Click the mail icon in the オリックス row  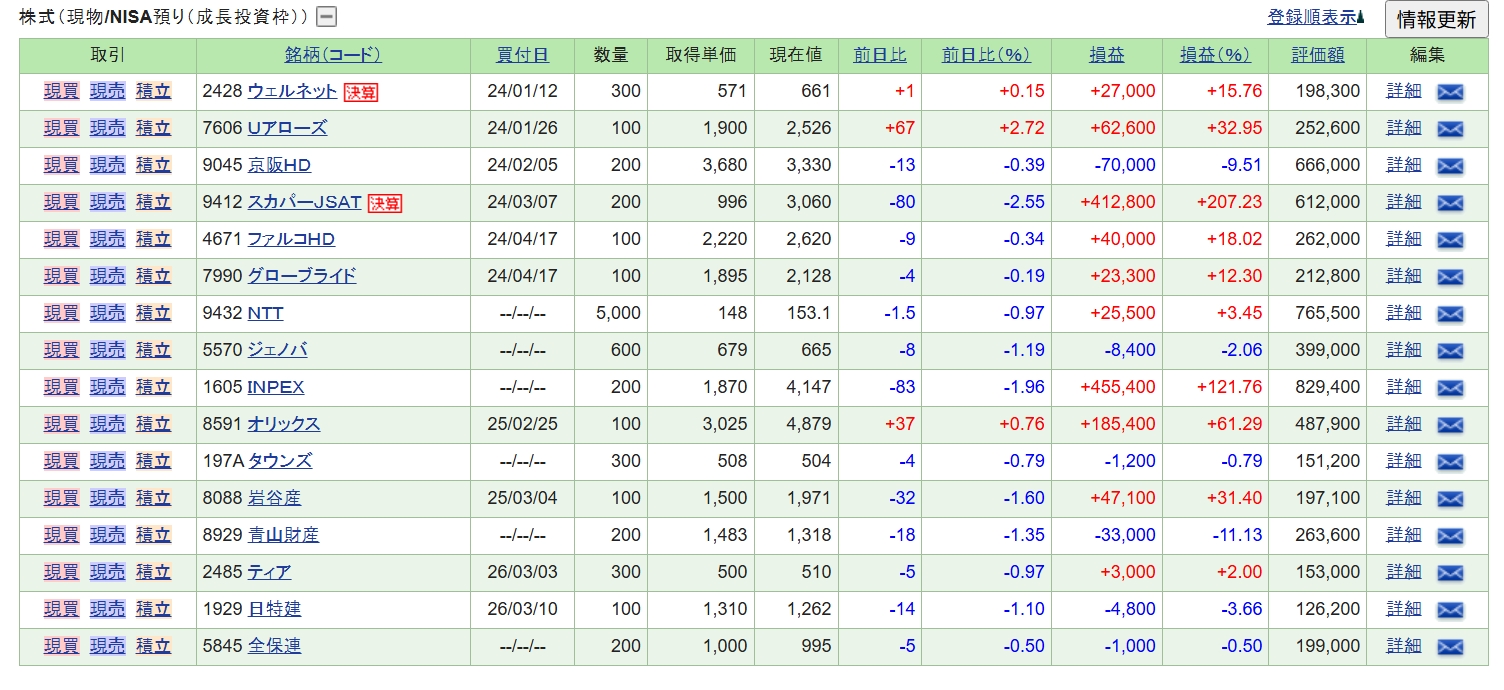(1449, 425)
